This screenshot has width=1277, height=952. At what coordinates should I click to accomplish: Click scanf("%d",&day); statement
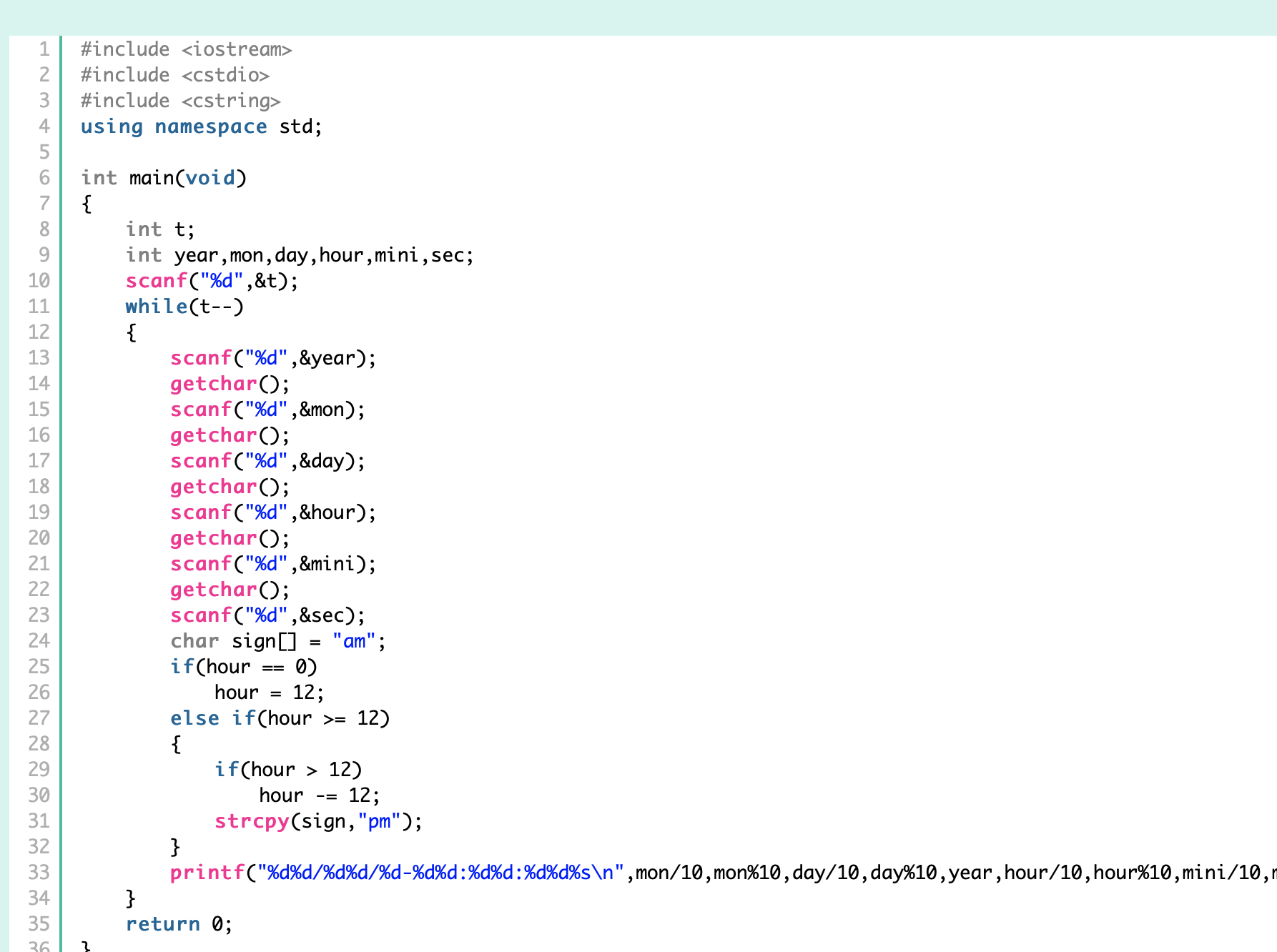(268, 461)
